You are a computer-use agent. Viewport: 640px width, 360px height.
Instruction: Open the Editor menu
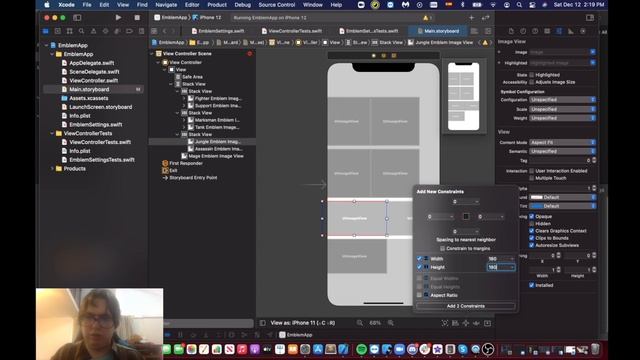click(x=192, y=5)
